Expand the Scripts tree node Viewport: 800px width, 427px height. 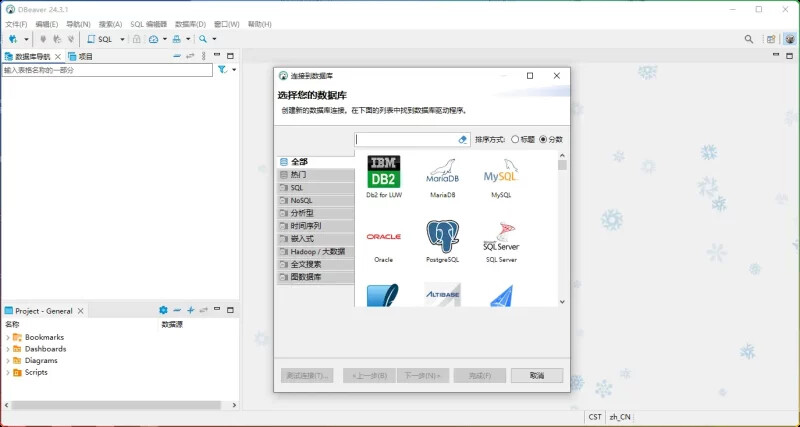8,372
